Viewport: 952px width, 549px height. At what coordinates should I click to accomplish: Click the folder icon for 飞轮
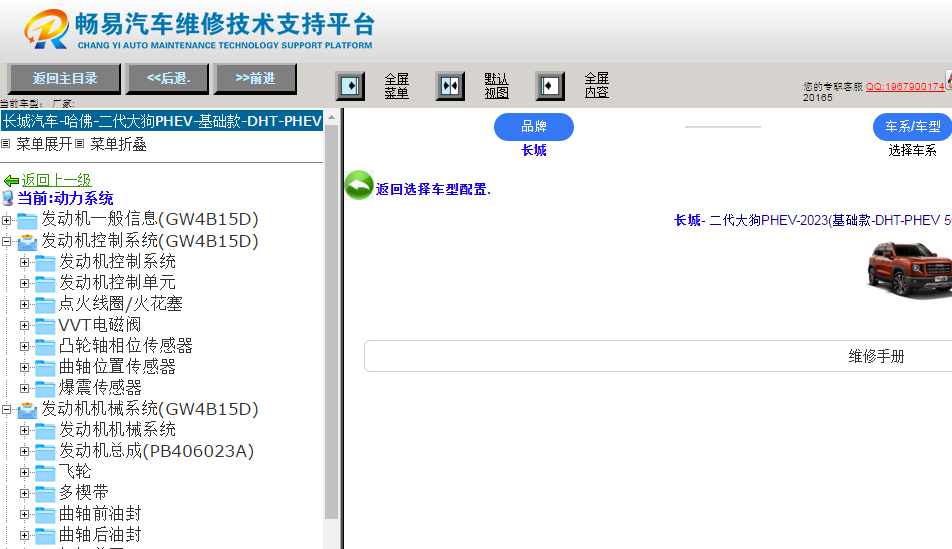click(x=45, y=472)
